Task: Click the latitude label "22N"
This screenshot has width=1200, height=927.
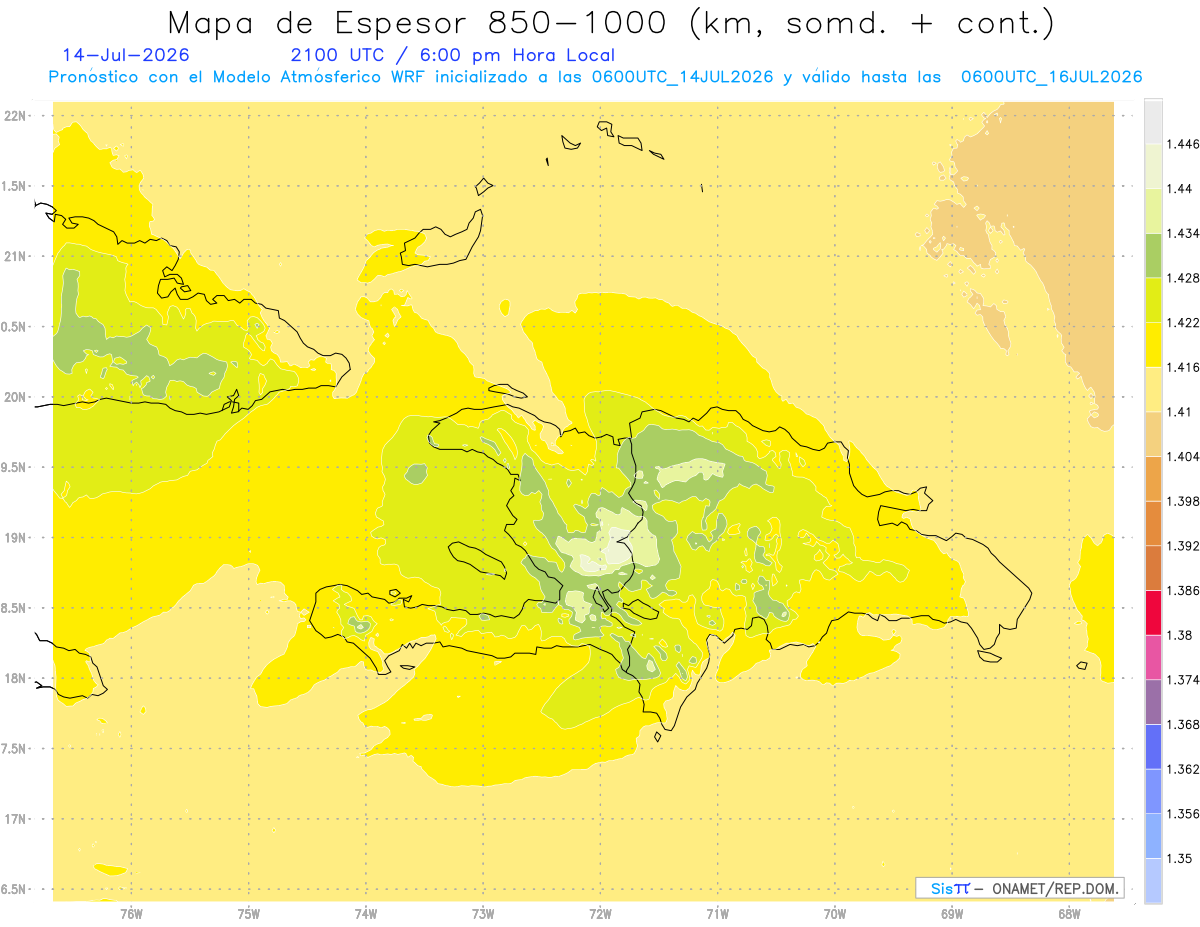Action: click(x=16, y=116)
